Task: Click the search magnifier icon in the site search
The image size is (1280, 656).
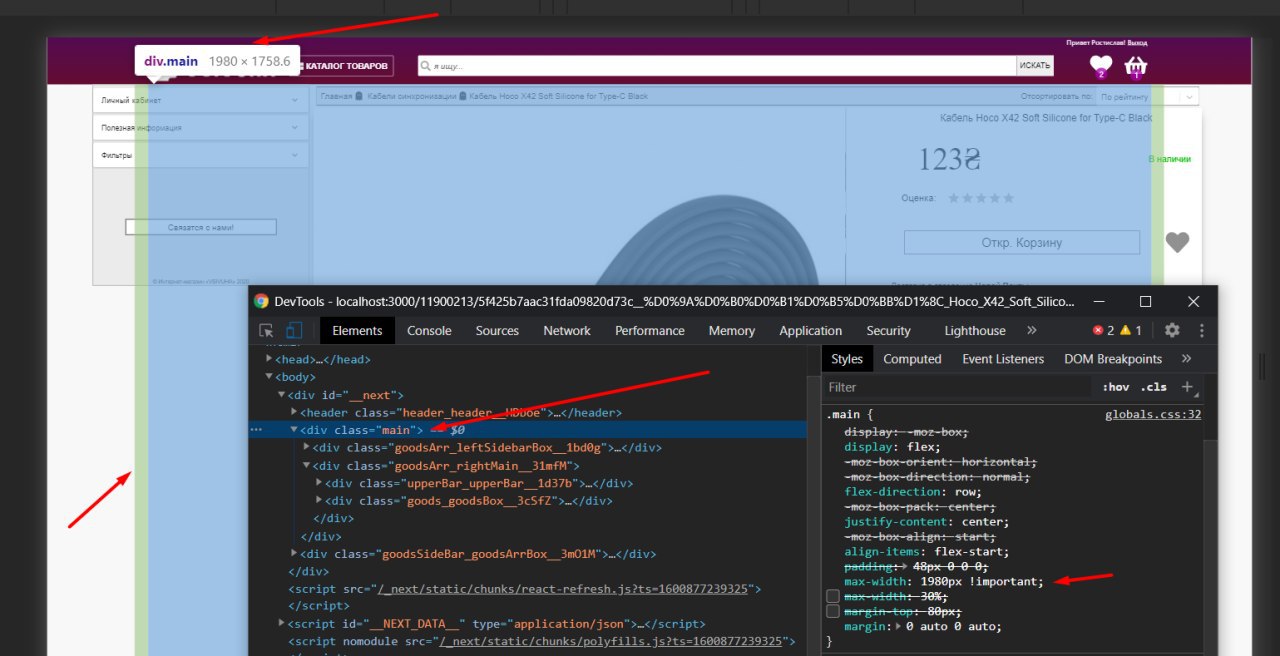Action: (x=426, y=66)
